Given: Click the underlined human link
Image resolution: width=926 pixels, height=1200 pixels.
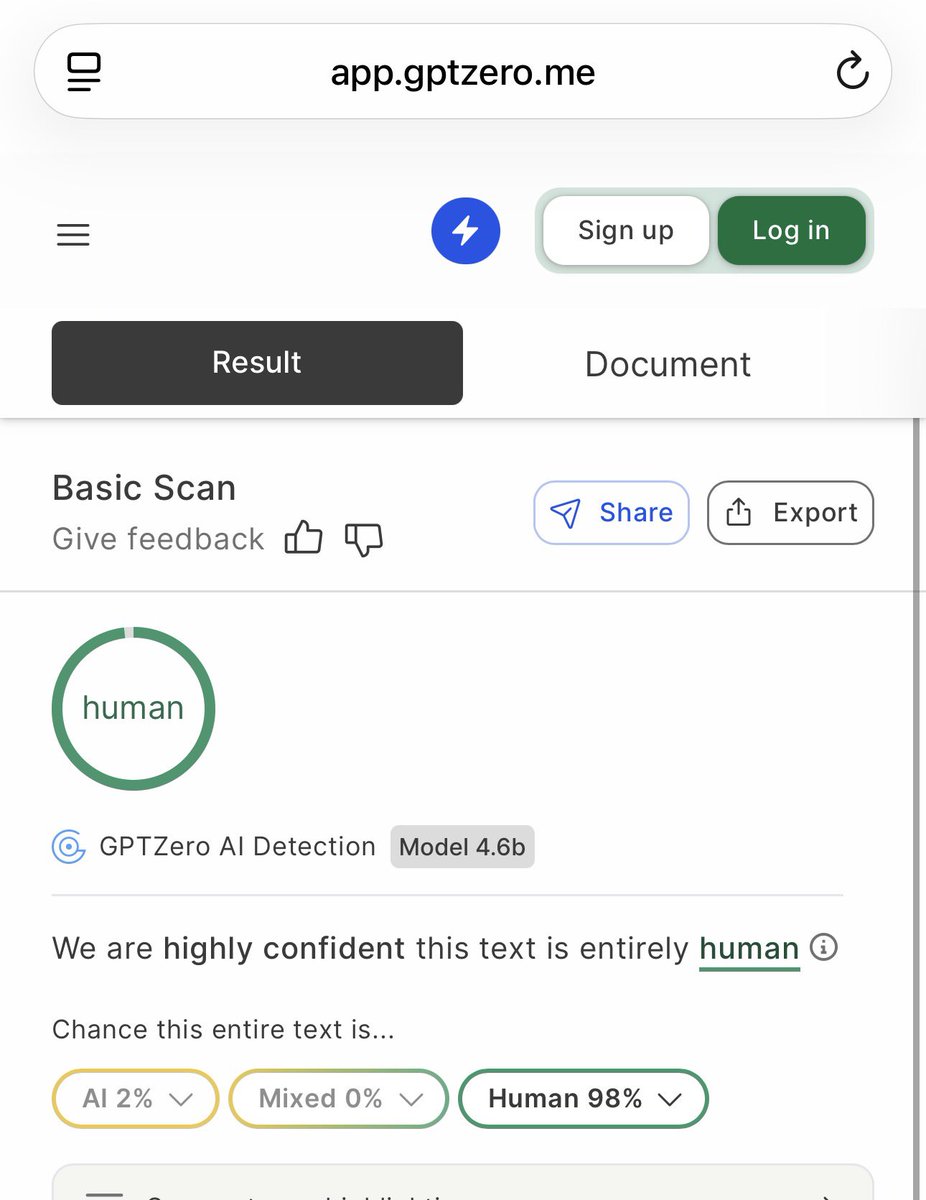Looking at the screenshot, I should (x=749, y=948).
